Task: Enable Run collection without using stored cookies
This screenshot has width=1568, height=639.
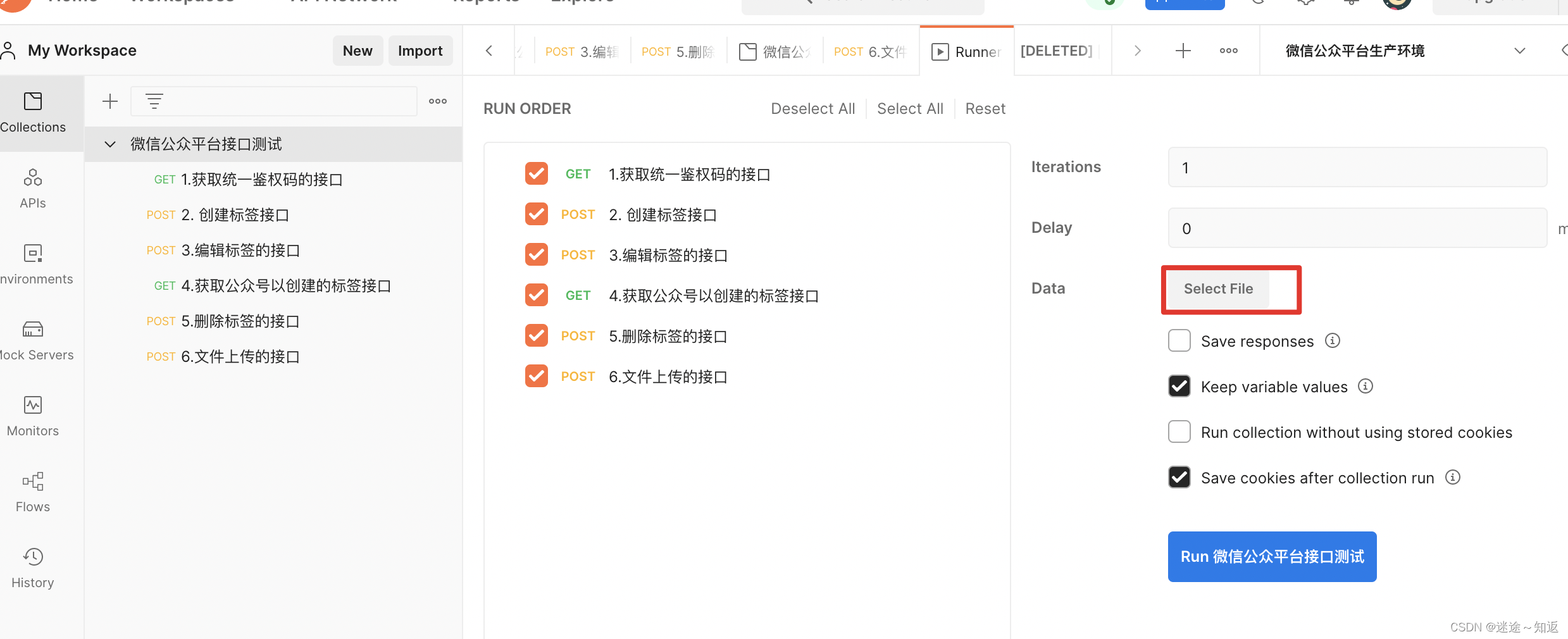Action: [x=1179, y=431]
